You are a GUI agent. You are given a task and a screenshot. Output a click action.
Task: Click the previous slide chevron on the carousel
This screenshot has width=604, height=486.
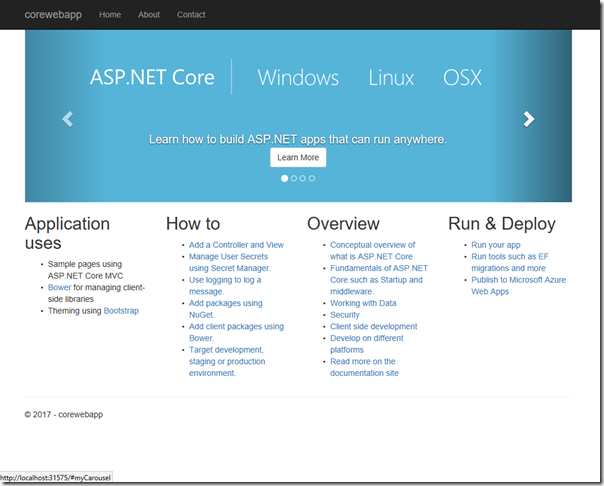coord(67,119)
